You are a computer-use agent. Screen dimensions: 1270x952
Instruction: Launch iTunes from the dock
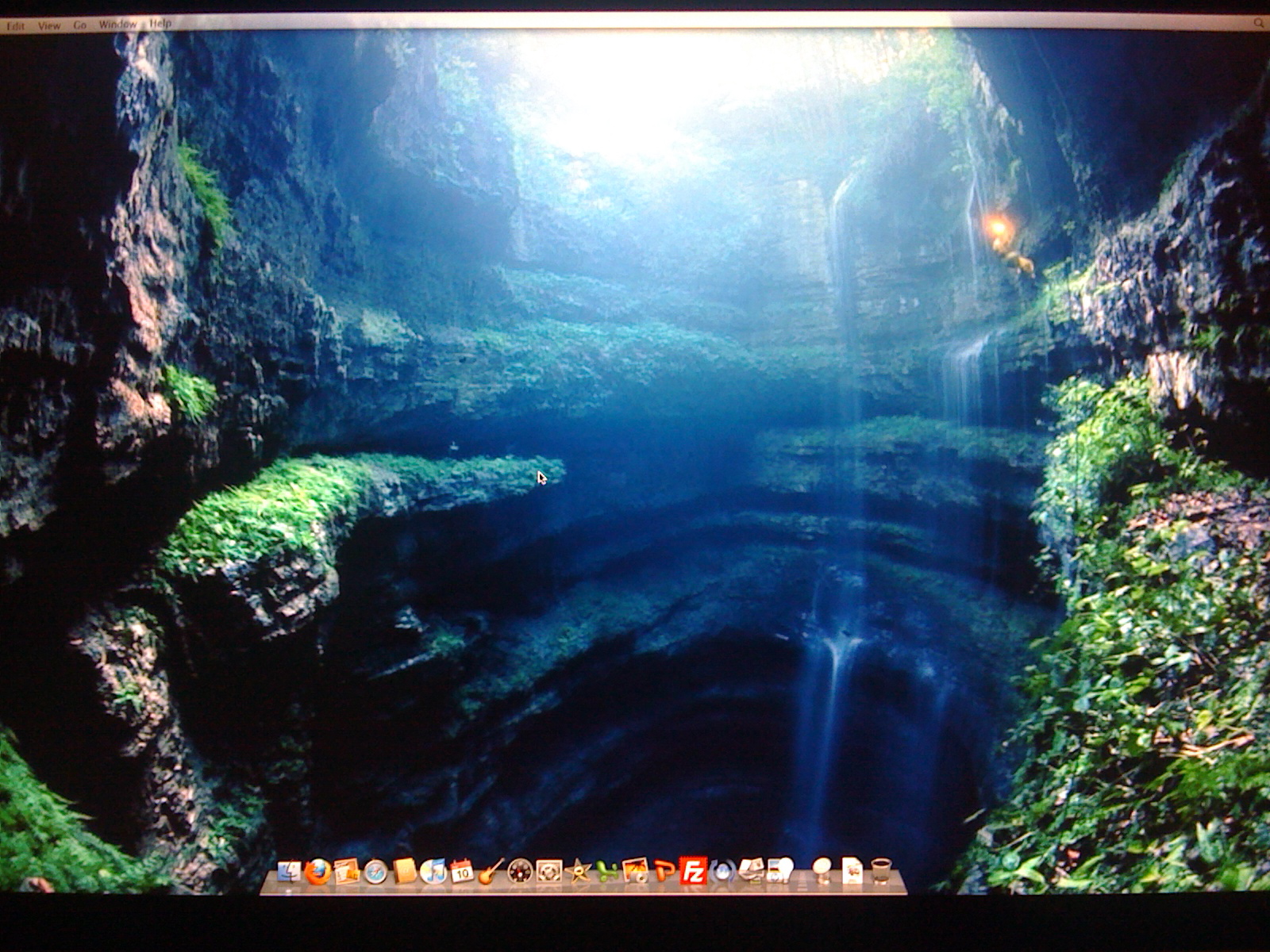(433, 871)
